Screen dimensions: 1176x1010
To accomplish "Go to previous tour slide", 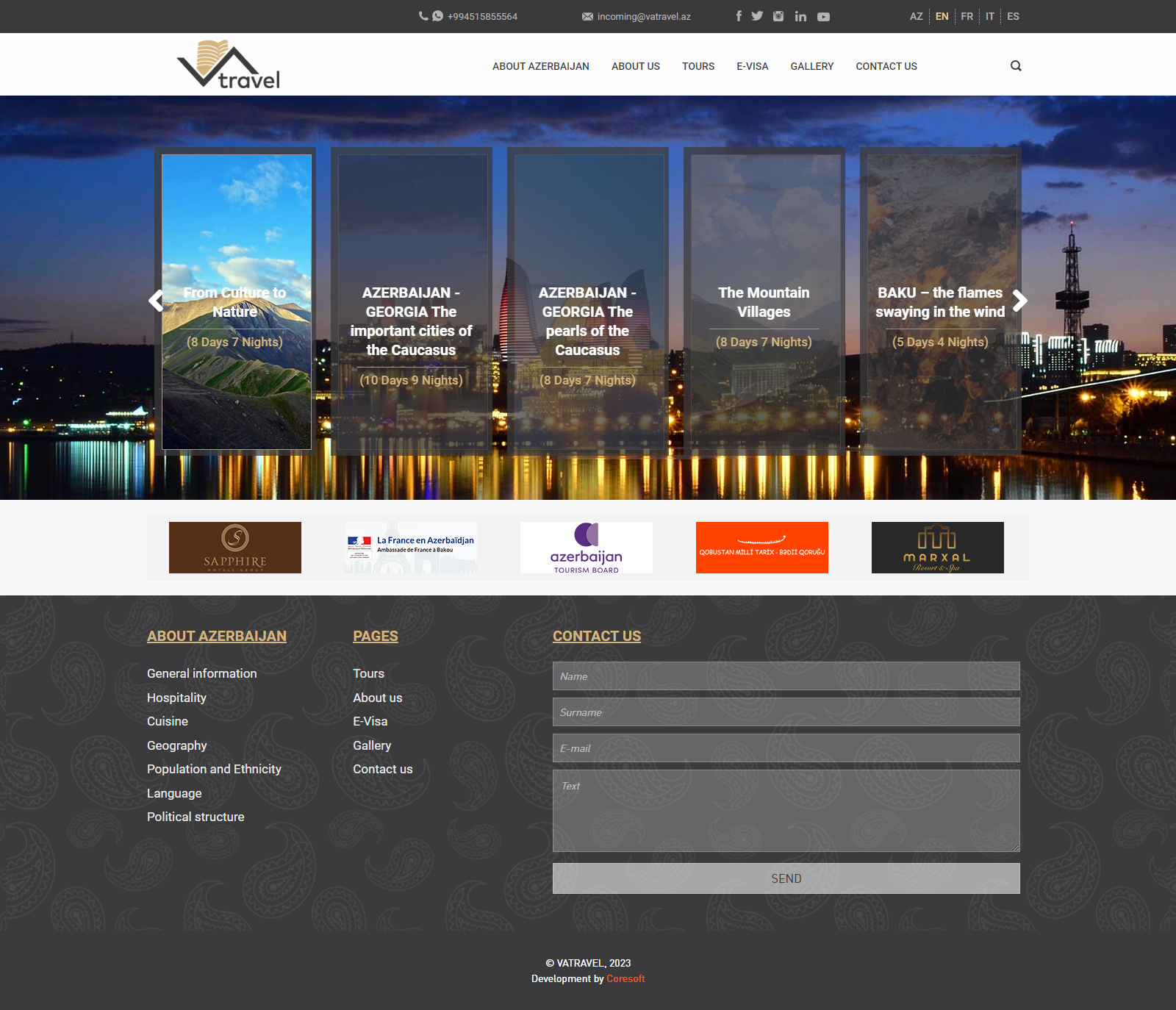I will pyautogui.click(x=156, y=301).
